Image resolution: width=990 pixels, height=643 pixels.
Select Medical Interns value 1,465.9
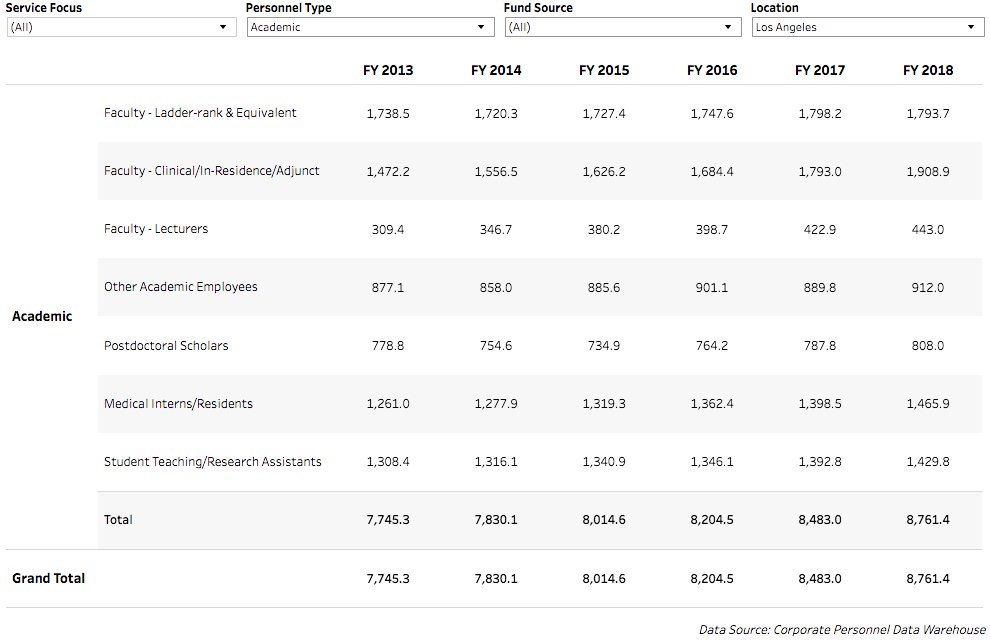[x=927, y=404]
